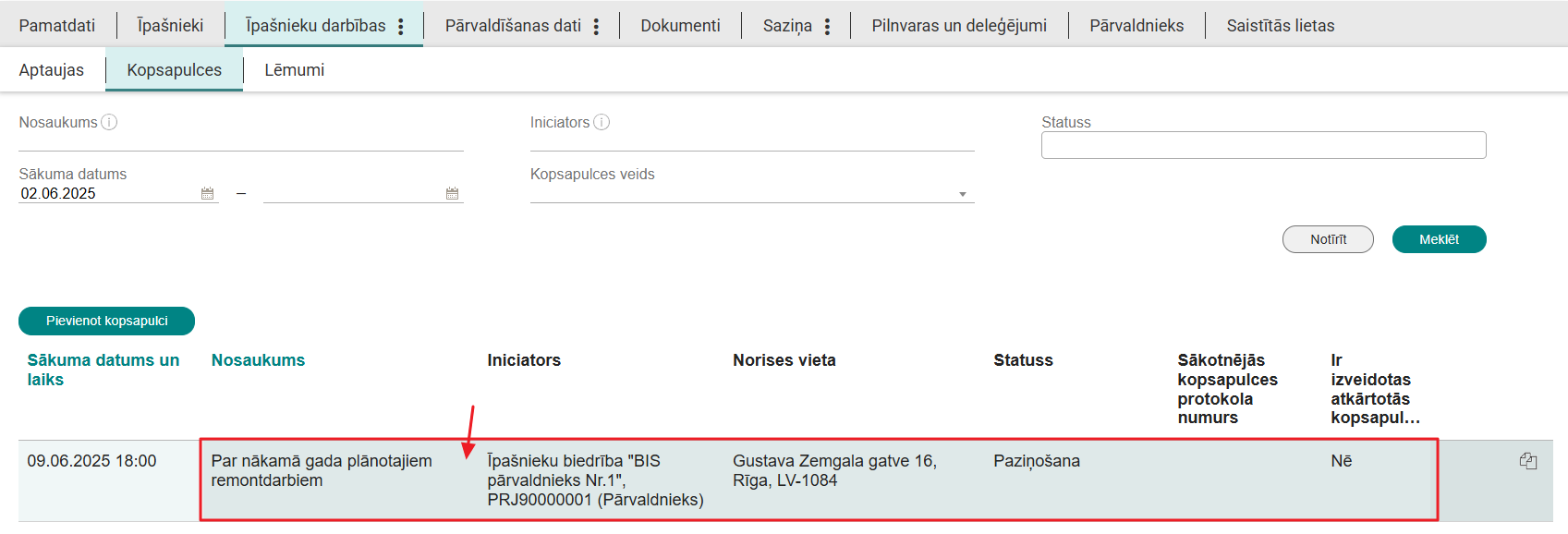Viewport: 1568px width, 534px height.
Task: Switch to the Lēmumi sub-tab
Action: (294, 70)
